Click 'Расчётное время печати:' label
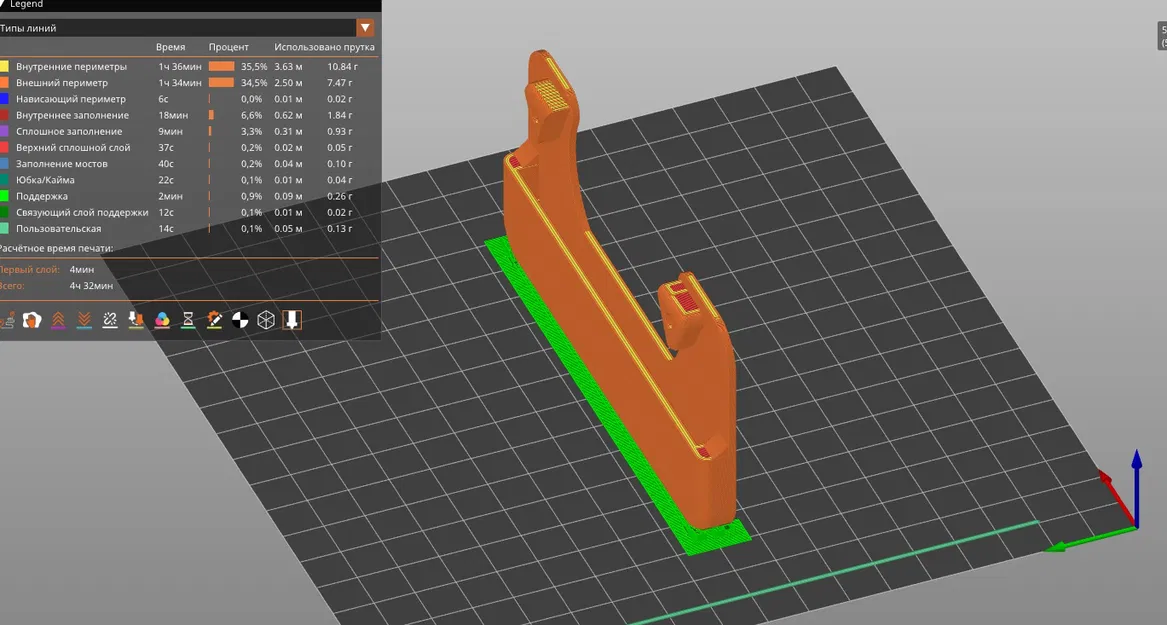Viewport: 1167px width, 625px height. [x=56, y=249]
